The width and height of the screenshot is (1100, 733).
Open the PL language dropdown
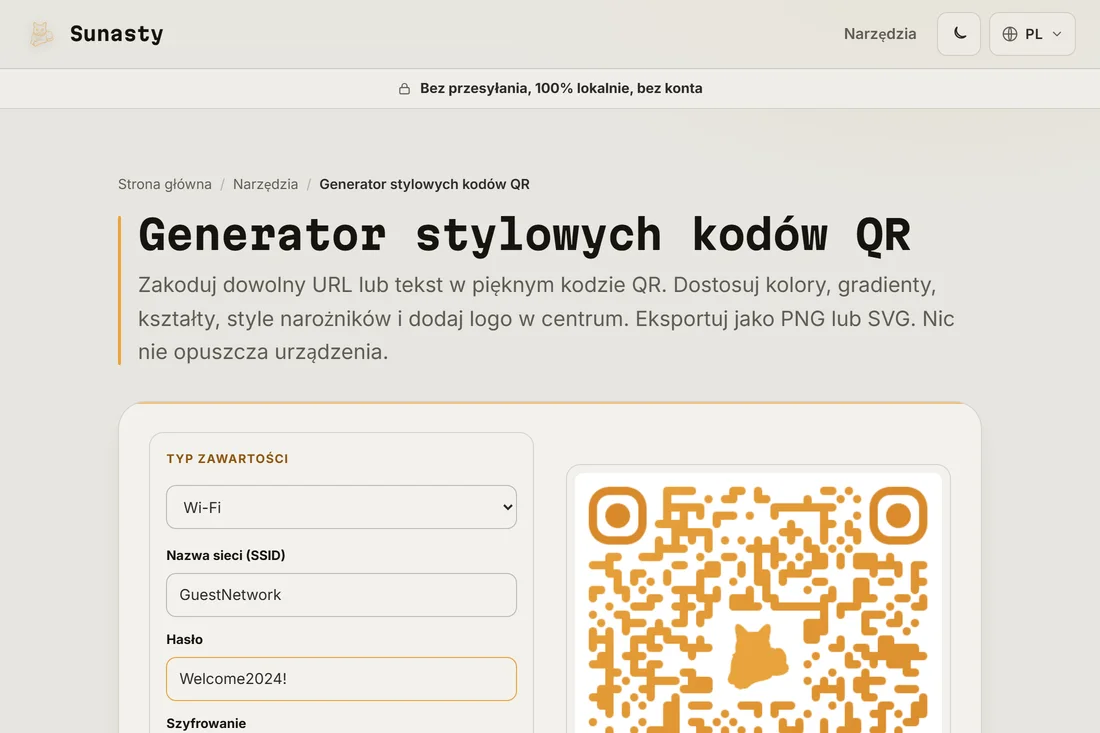click(1032, 34)
